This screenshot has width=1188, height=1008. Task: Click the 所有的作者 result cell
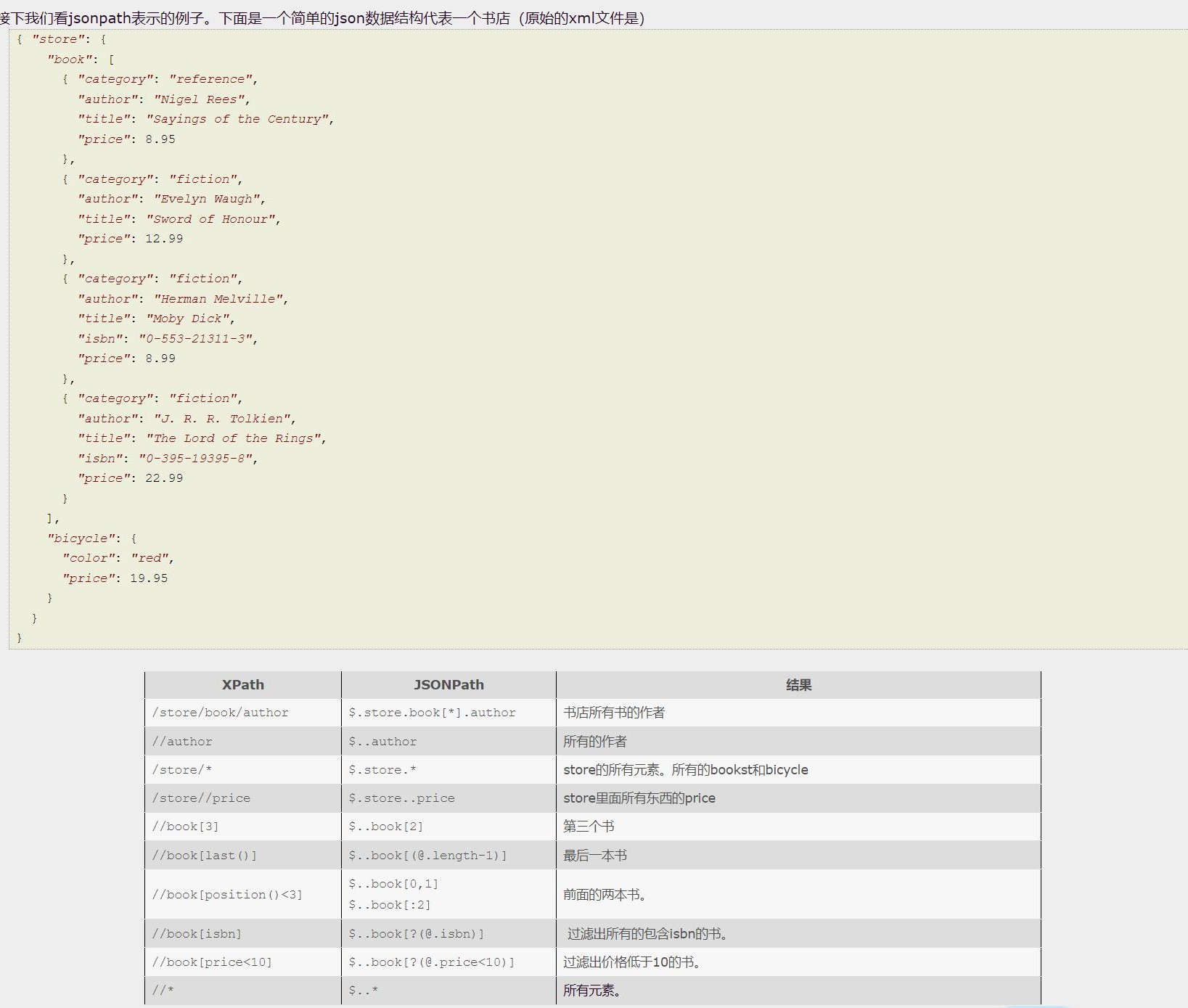798,742
